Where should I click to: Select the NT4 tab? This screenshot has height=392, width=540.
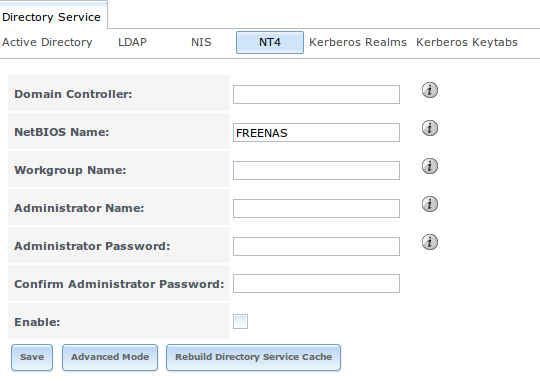270,42
